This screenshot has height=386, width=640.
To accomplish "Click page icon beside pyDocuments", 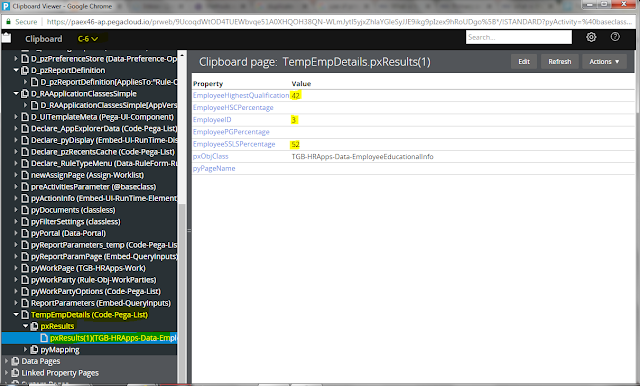I will point(25,210).
